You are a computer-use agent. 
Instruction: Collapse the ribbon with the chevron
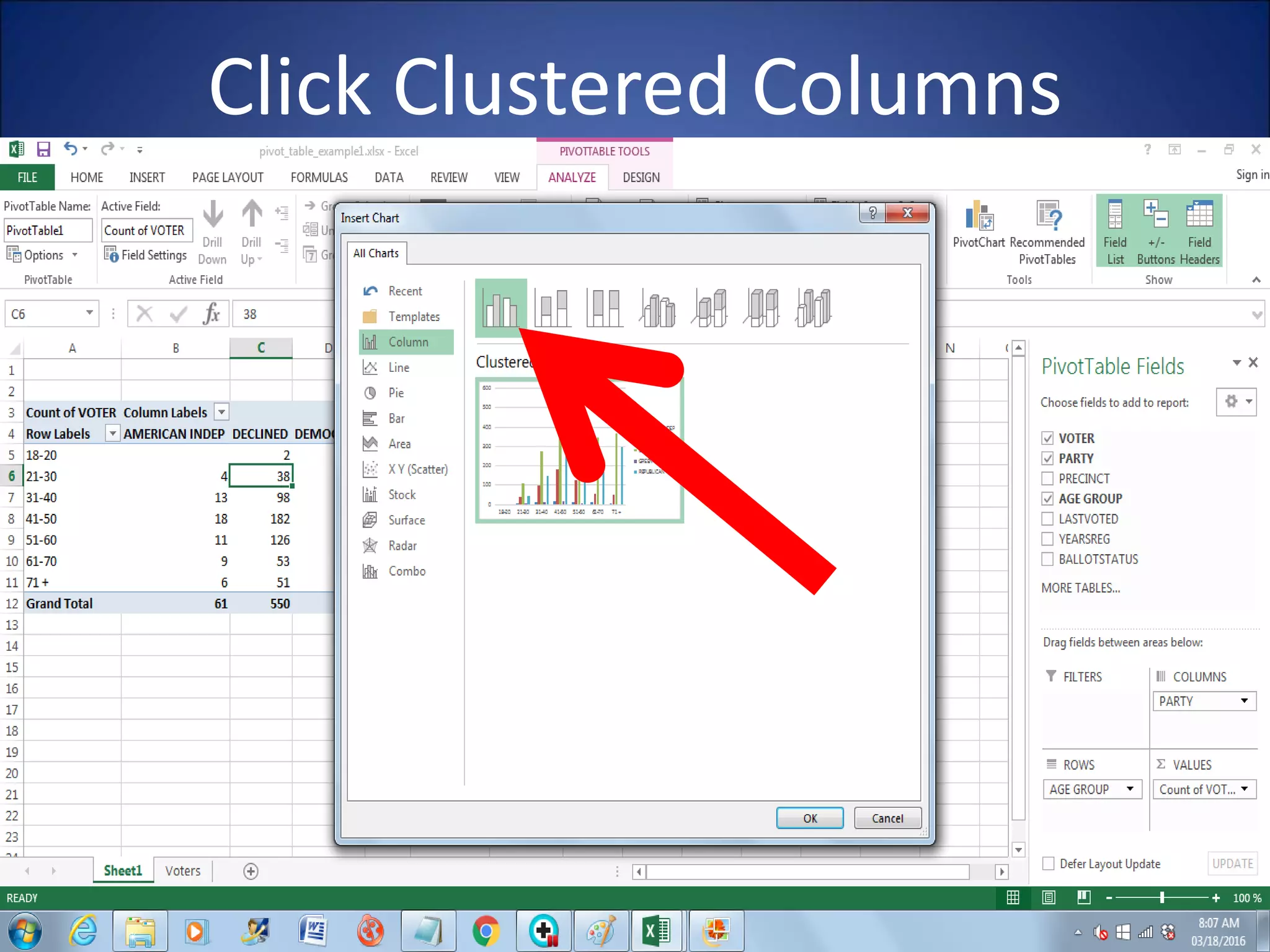tap(1256, 280)
